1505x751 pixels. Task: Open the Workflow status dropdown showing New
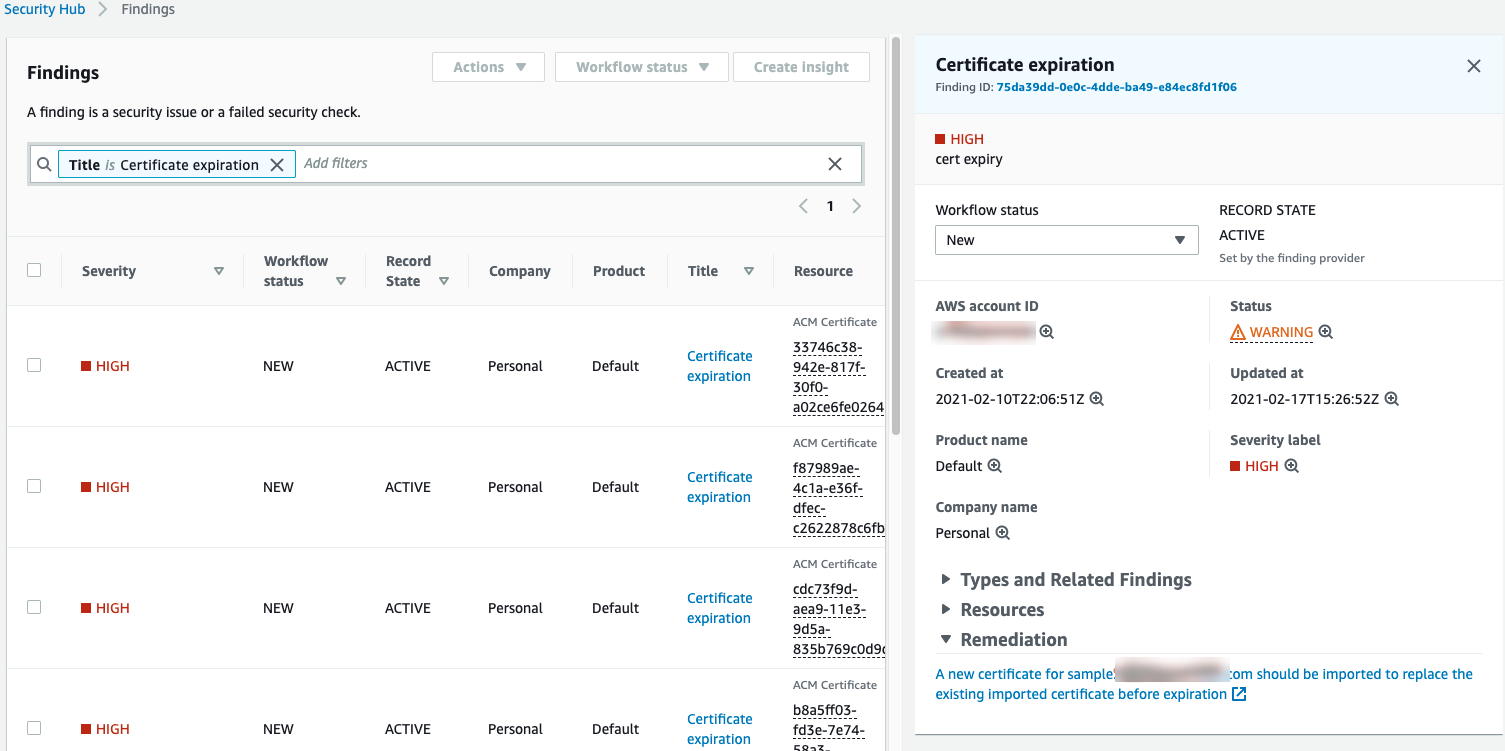(1066, 239)
